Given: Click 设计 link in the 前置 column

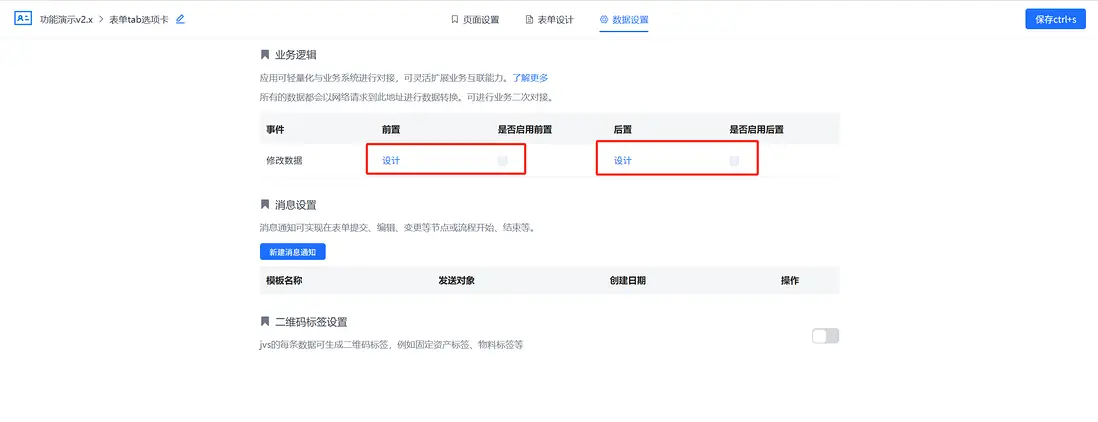Looking at the screenshot, I should 391,160.
